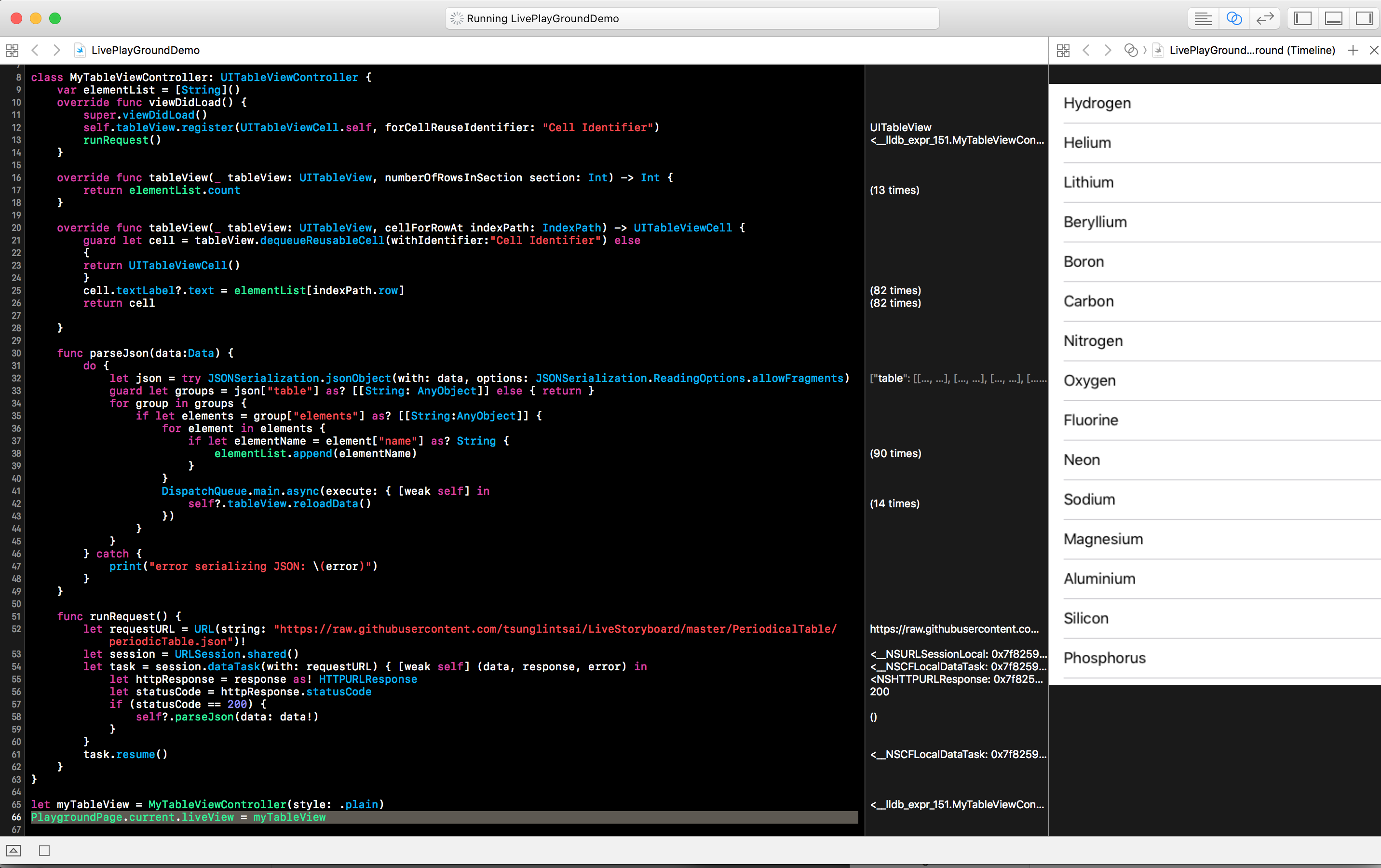Add a new assistant editor pane
This screenshot has height=868, width=1381.
point(1353,51)
